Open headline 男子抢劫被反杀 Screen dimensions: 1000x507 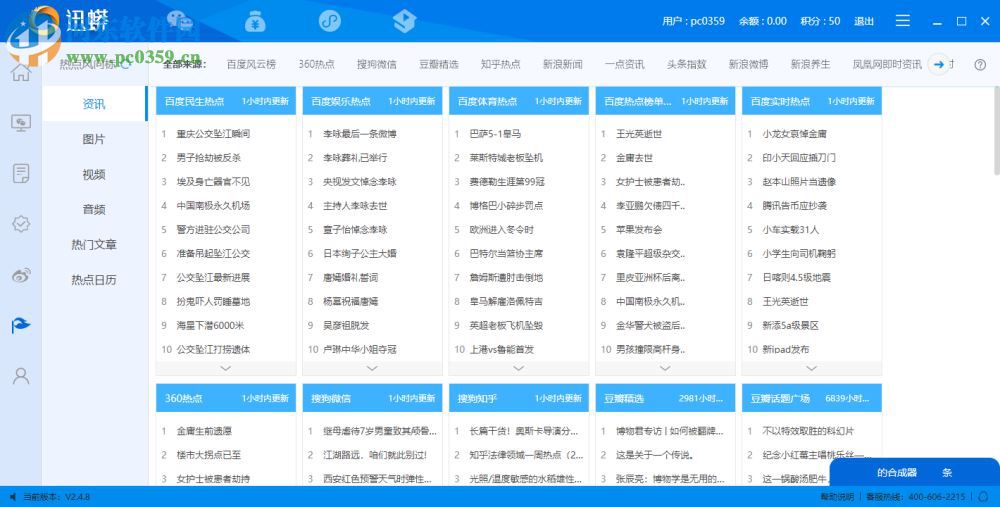209,158
